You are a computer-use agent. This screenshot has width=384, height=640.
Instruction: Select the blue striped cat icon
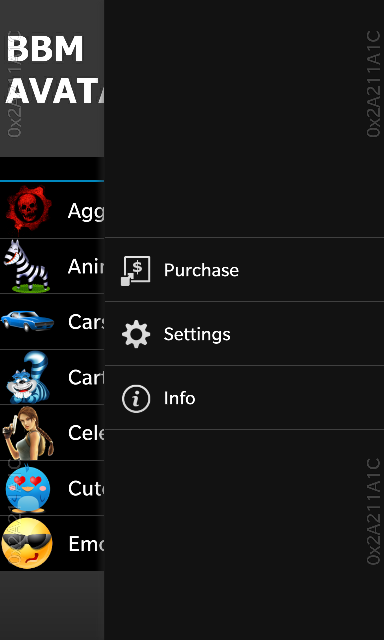coord(29,377)
